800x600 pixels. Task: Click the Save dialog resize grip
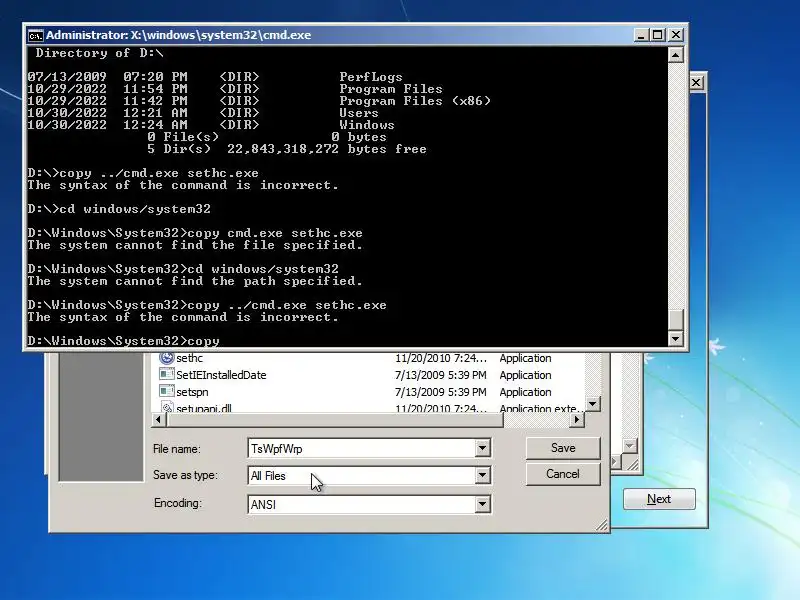pyautogui.click(x=602, y=525)
